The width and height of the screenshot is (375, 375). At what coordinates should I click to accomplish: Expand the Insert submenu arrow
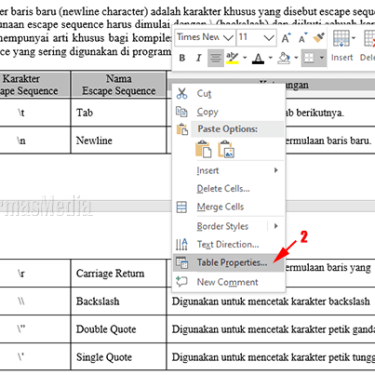point(276,170)
